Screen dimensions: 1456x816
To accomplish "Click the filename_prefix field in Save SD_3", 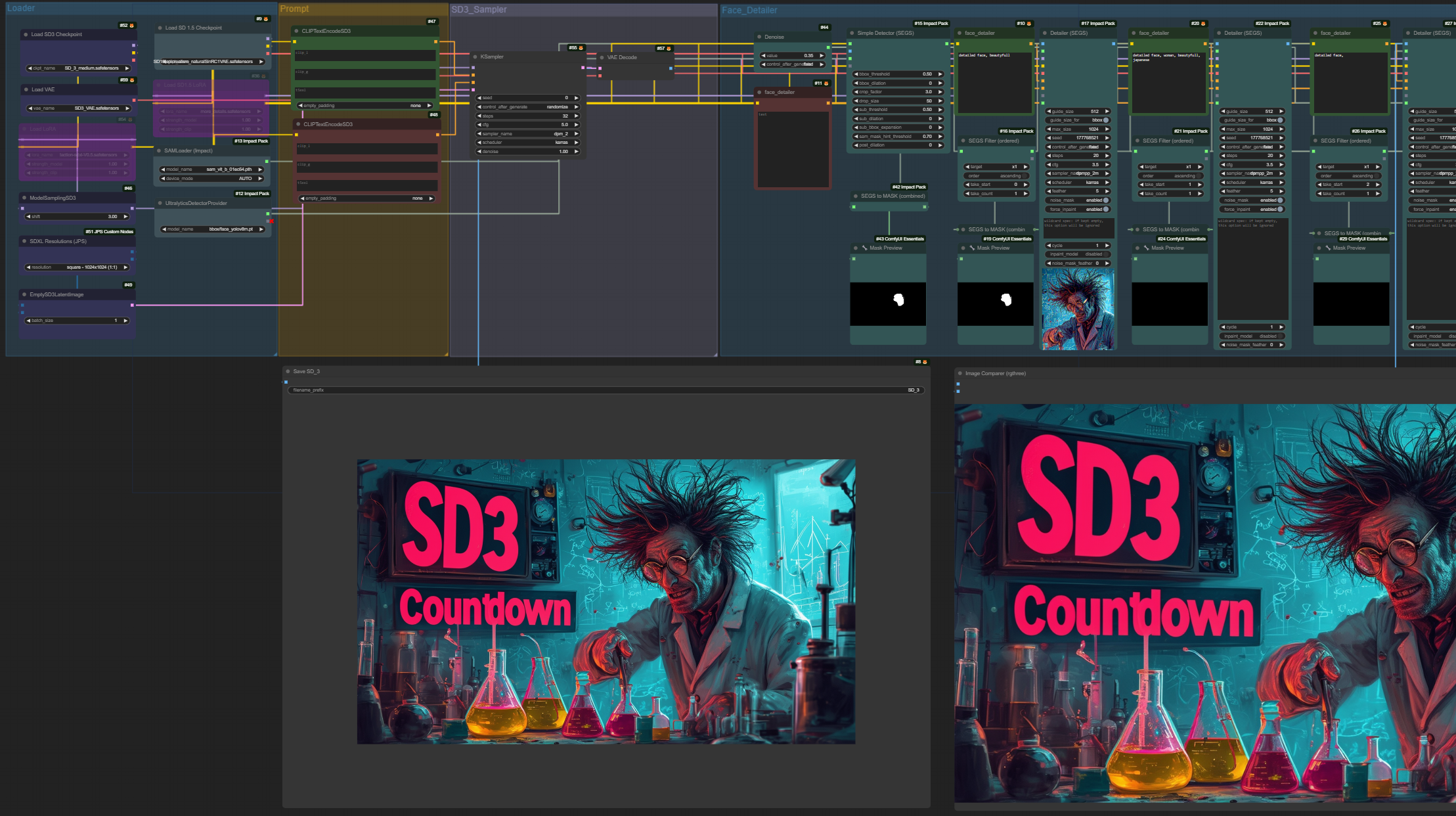I will (x=606, y=390).
